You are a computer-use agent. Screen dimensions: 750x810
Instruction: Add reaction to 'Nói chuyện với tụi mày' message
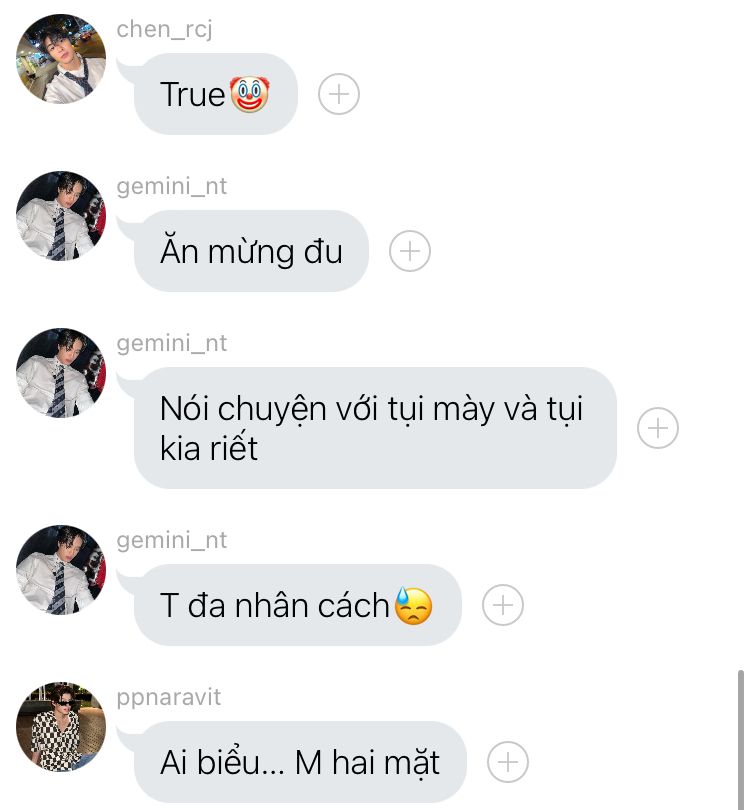tap(658, 428)
